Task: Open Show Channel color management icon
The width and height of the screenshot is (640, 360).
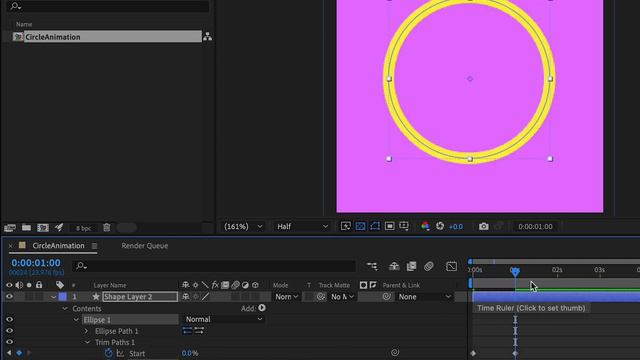Action: [x=425, y=226]
